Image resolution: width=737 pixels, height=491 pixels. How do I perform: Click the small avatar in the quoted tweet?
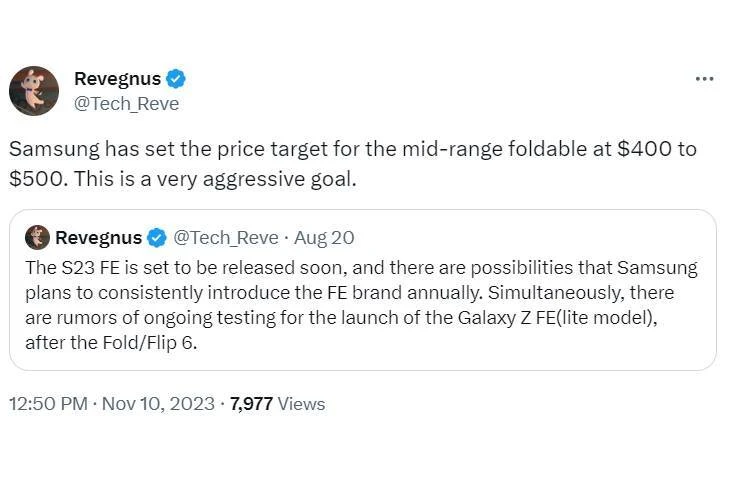click(x=37, y=237)
